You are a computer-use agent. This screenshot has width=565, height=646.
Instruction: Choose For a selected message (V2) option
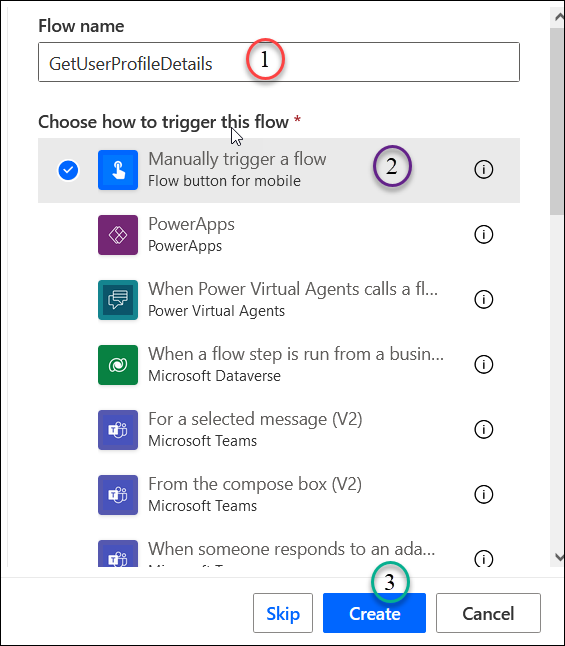pyautogui.click(x=279, y=430)
